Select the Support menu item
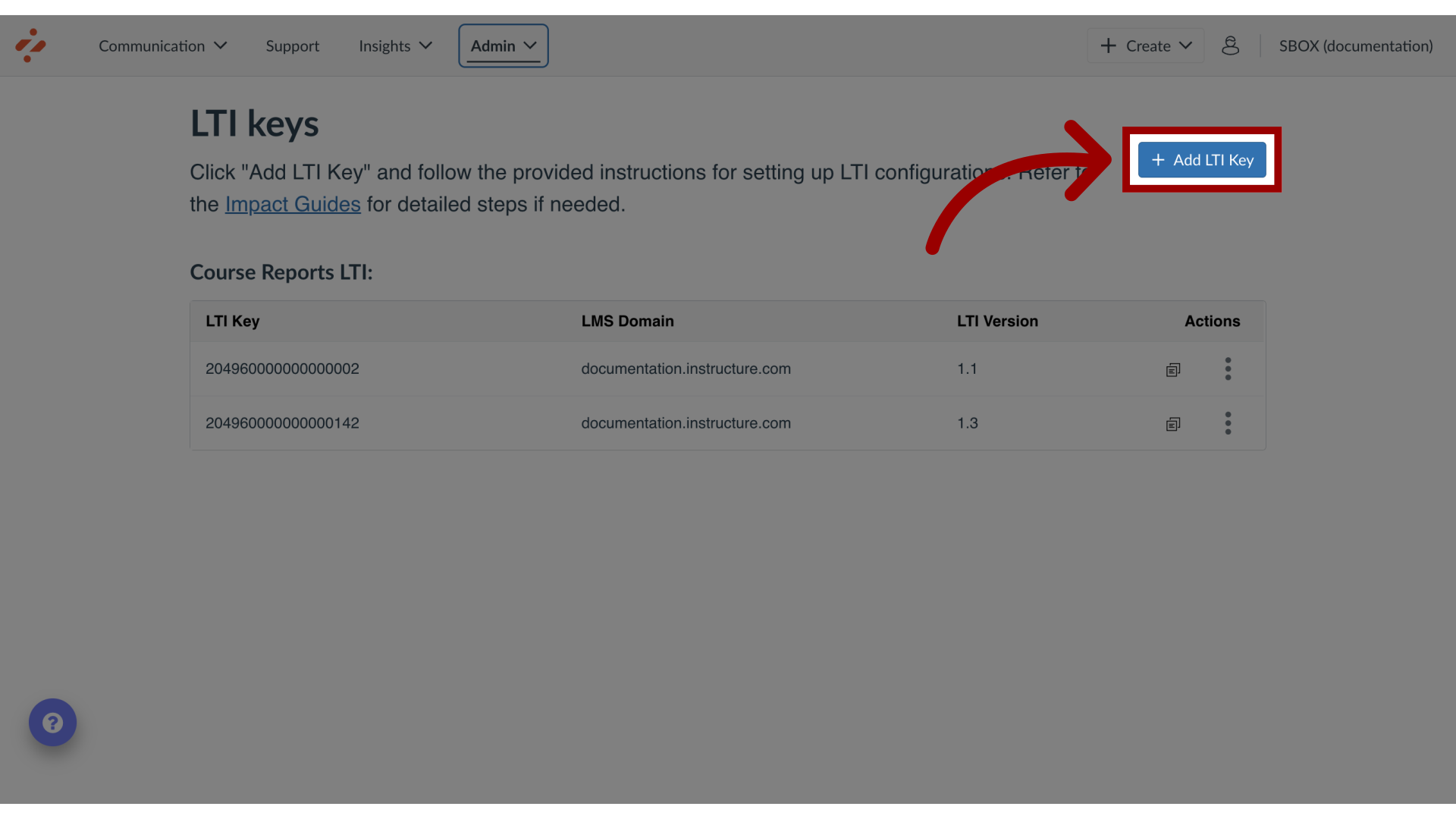The height and width of the screenshot is (819, 1456). pyautogui.click(x=292, y=46)
